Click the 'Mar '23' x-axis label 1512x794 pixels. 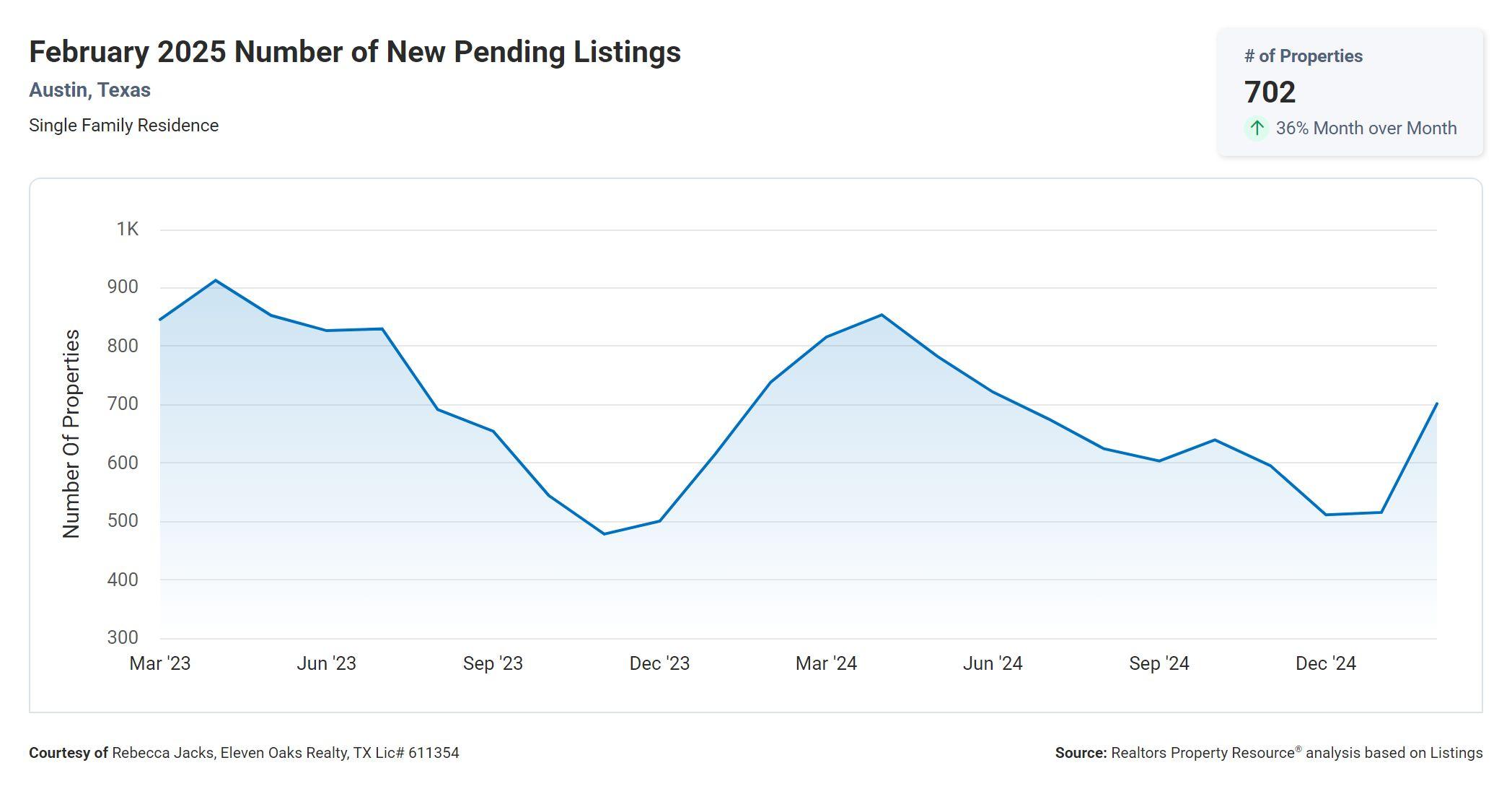pos(159,663)
